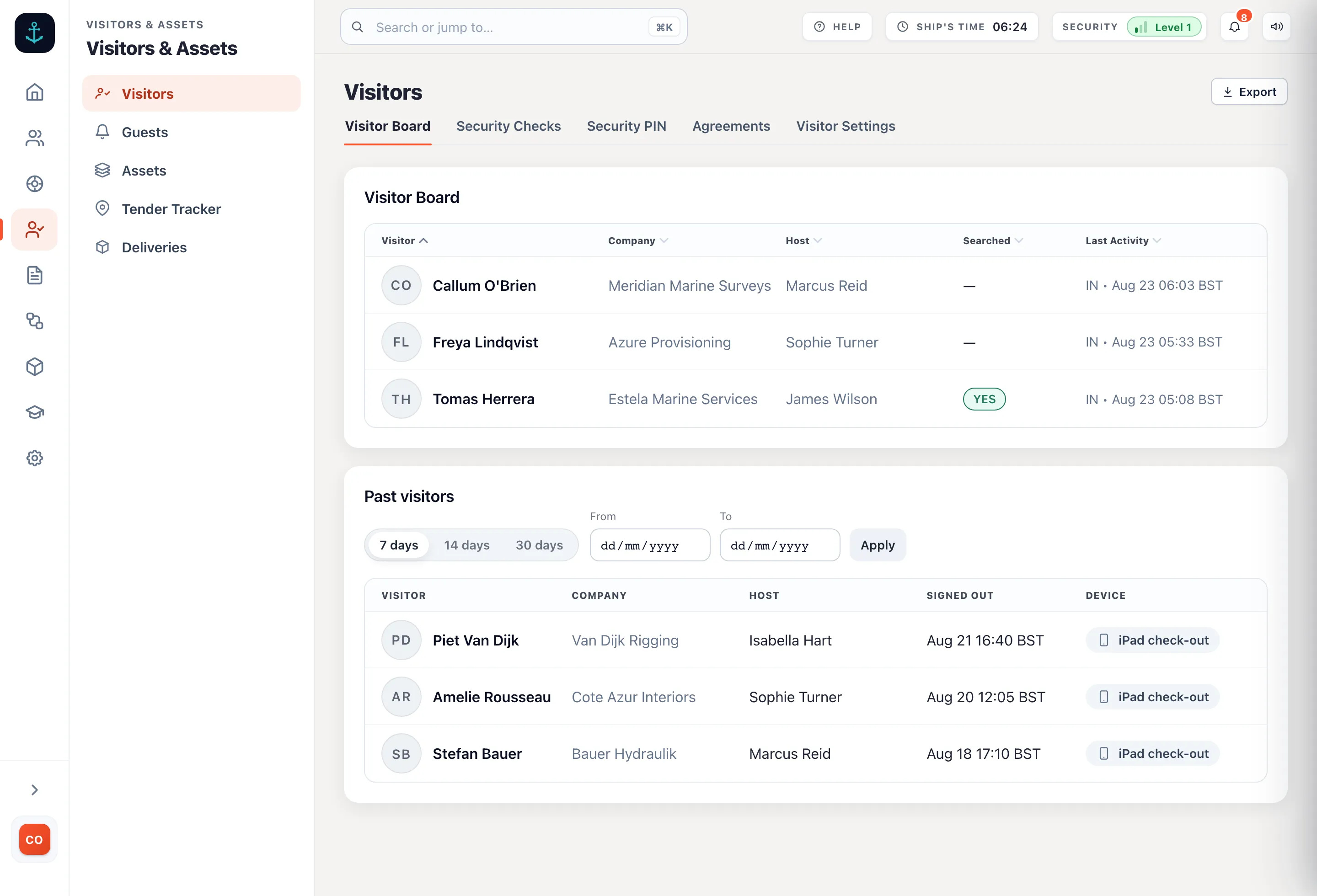Sort by the Company column header
Image resolution: width=1317 pixels, height=896 pixels.
[x=638, y=241]
